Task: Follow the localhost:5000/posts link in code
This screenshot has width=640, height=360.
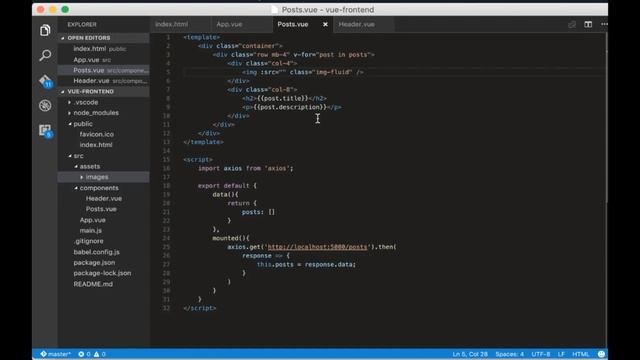Action: 317,247
